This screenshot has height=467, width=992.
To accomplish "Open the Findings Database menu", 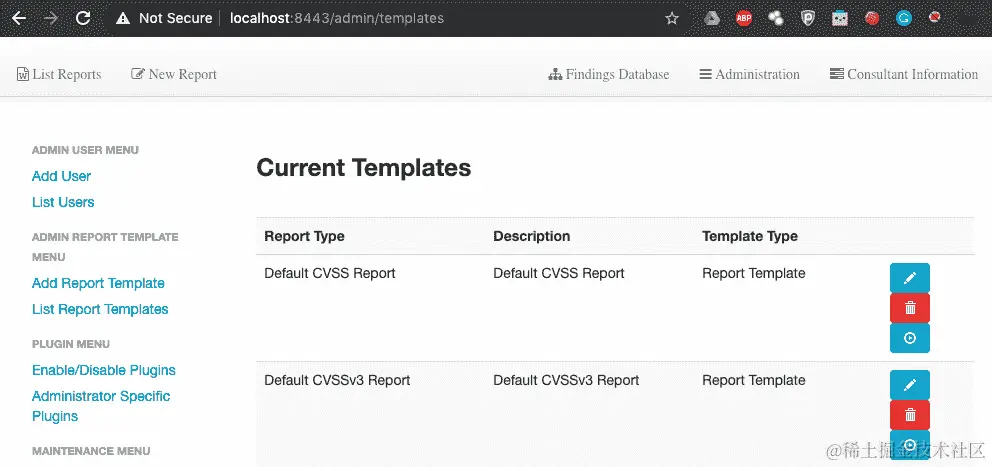I will 609,74.
